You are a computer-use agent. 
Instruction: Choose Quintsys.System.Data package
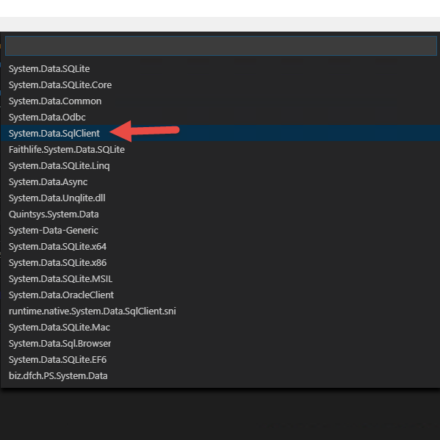pos(220,214)
